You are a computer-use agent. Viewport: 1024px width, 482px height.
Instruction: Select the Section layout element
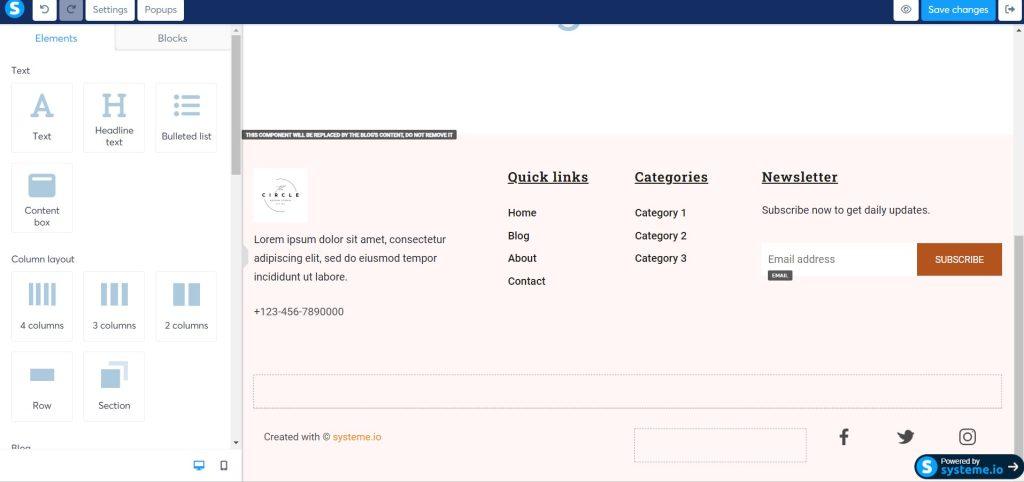click(114, 387)
